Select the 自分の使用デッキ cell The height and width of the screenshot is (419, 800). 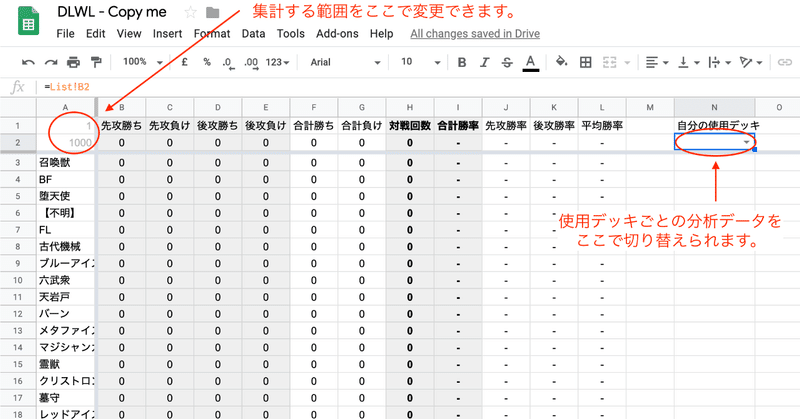click(x=714, y=126)
